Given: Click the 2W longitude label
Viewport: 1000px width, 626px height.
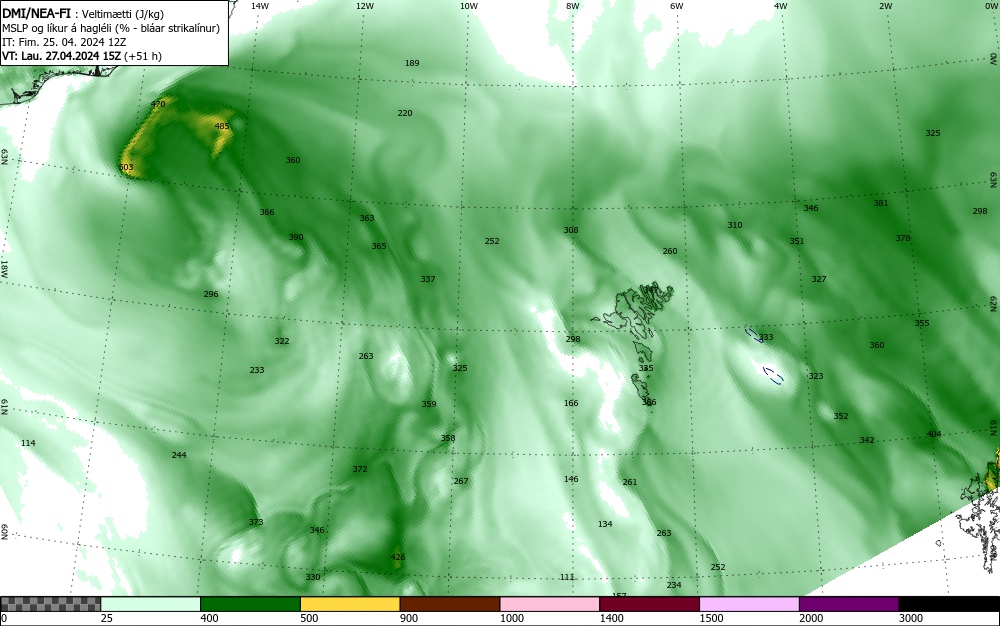Looking at the screenshot, I should (885, 6).
